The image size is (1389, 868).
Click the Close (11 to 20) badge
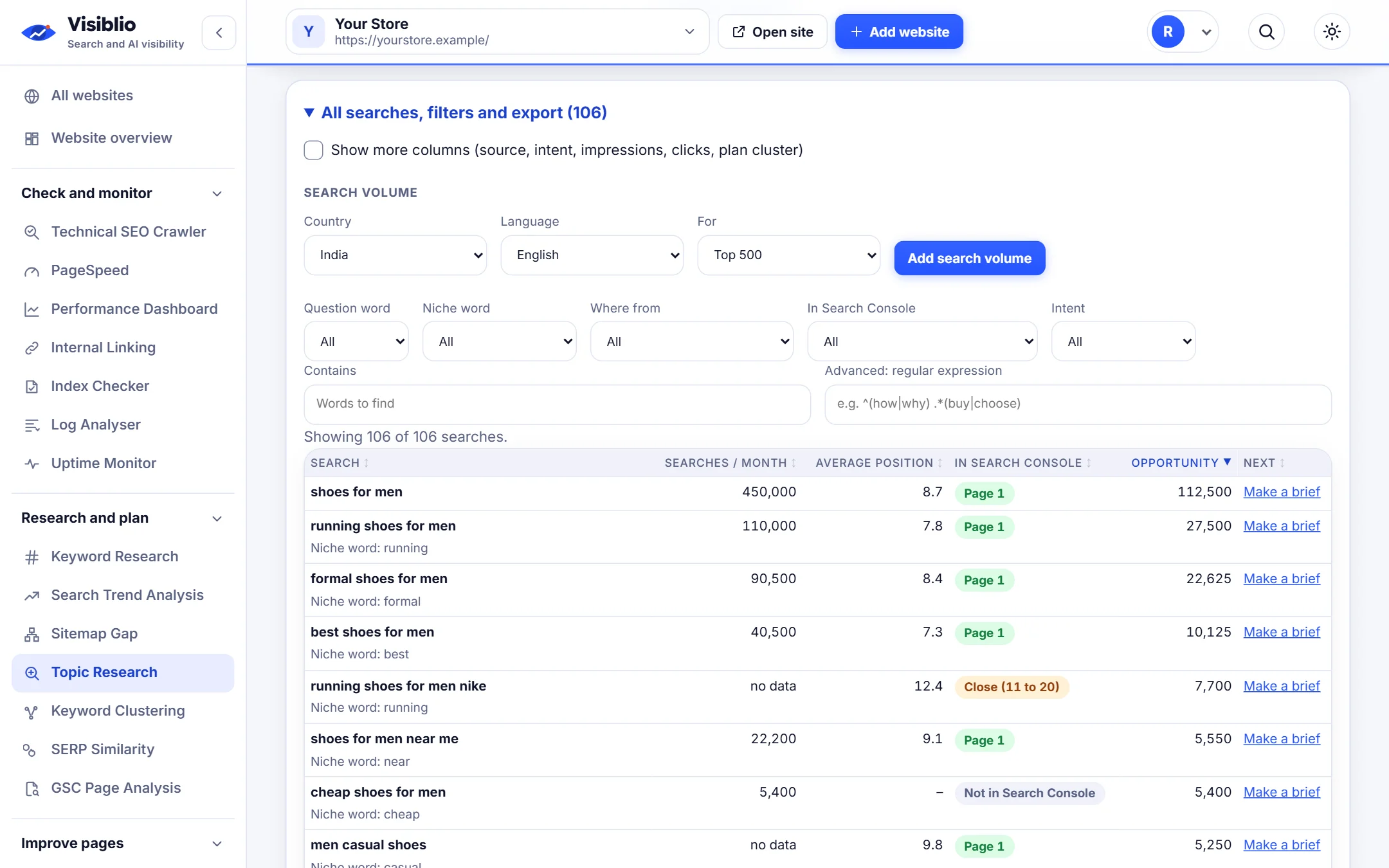pyautogui.click(x=1012, y=687)
